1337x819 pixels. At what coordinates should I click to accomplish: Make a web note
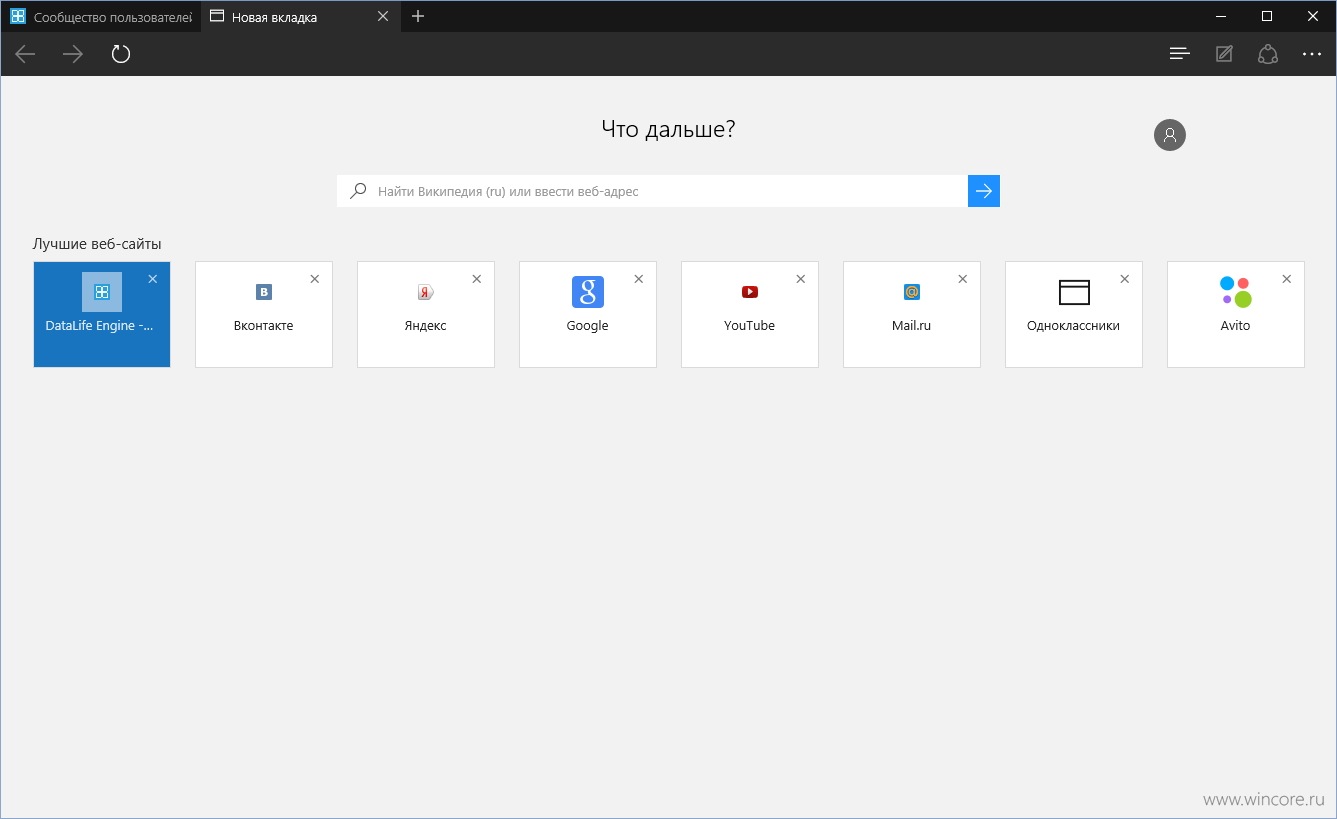(1224, 54)
